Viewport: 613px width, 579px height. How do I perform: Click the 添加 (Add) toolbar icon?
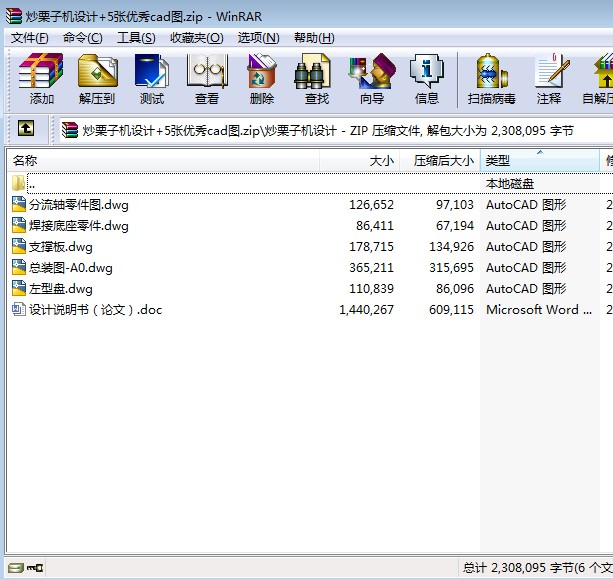coord(41,71)
